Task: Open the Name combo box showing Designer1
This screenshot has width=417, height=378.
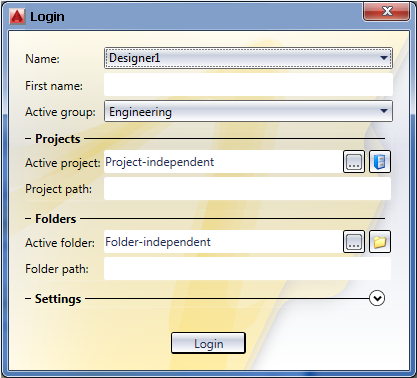Action: pos(248,58)
